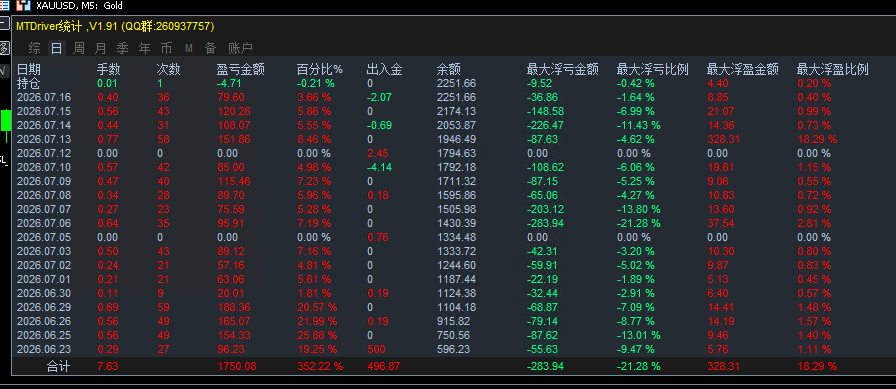Switch to the 综 summary tab
896x389 pixels.
click(34, 49)
